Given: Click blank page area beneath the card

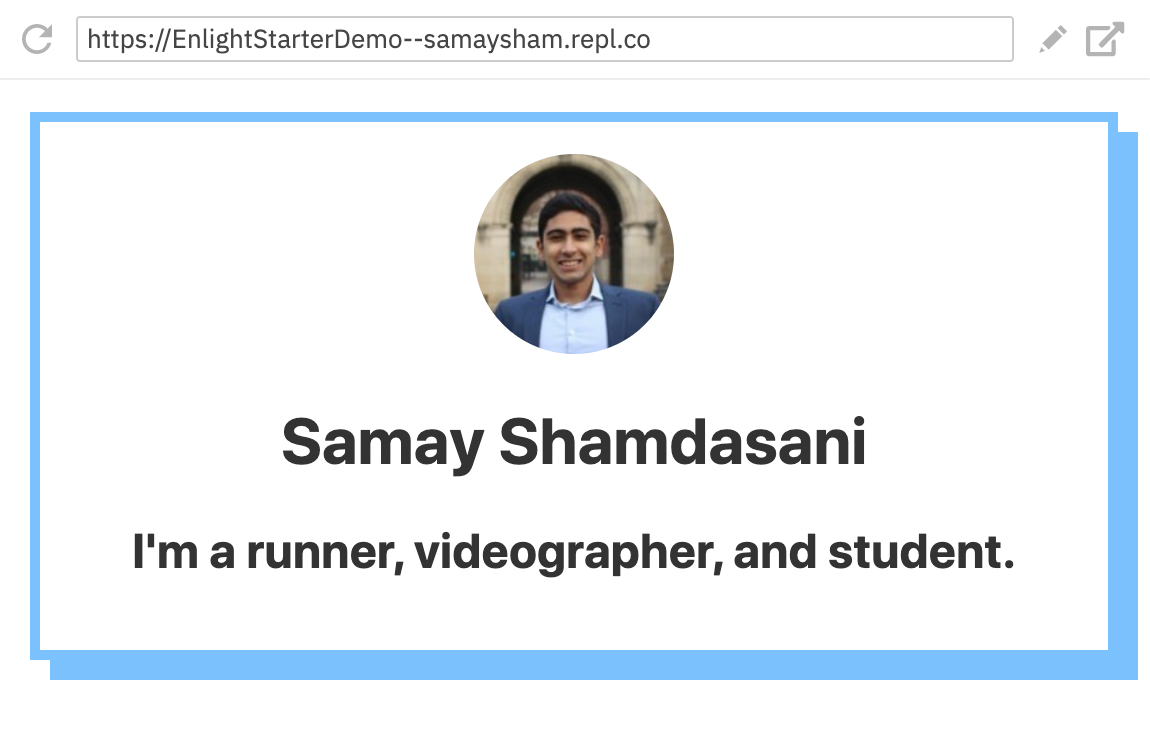Looking at the screenshot, I should [x=573, y=708].
